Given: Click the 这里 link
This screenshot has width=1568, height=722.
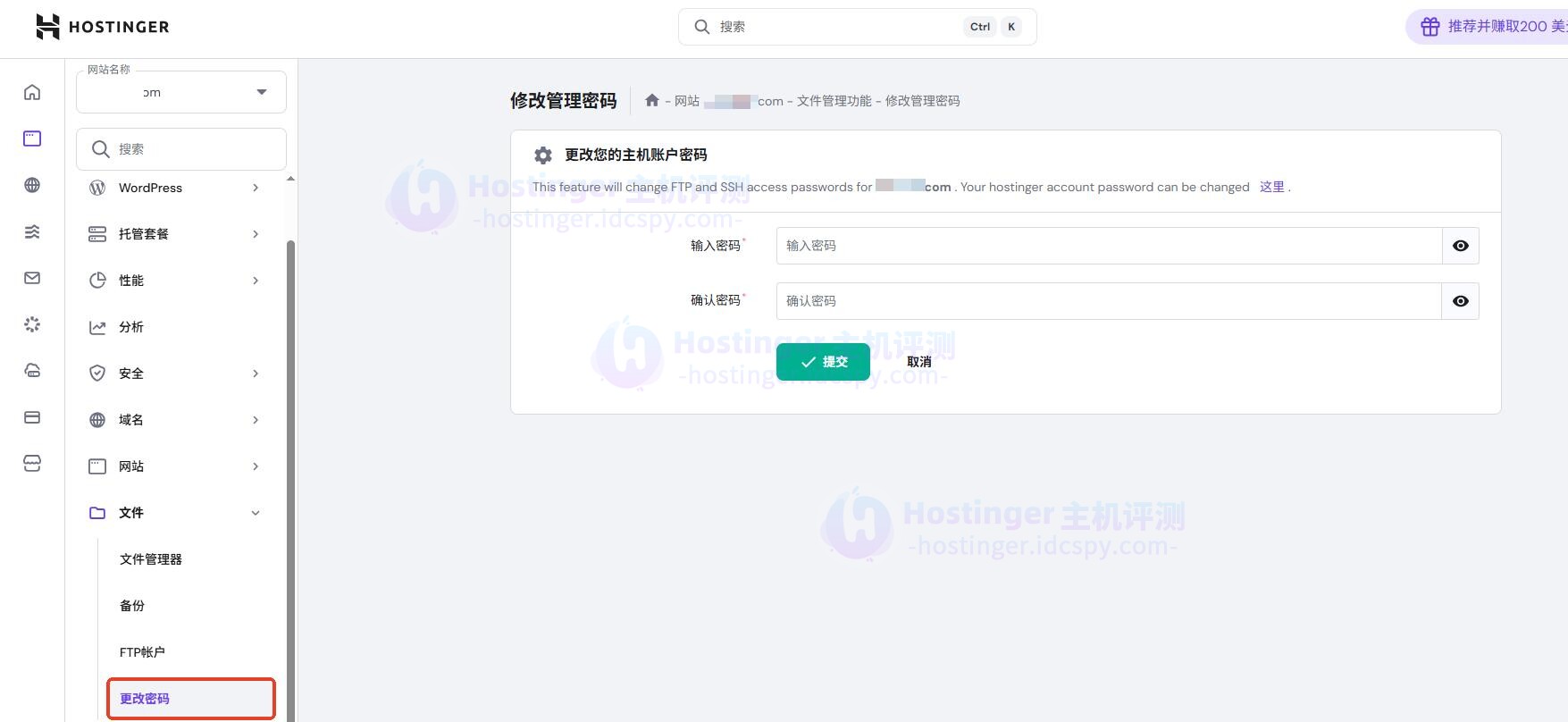Looking at the screenshot, I should coord(1271,187).
